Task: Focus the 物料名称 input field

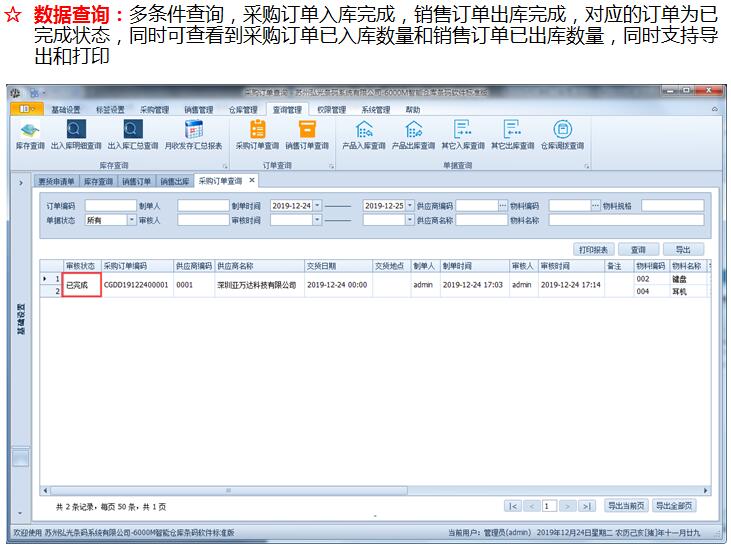Action: (x=626, y=220)
